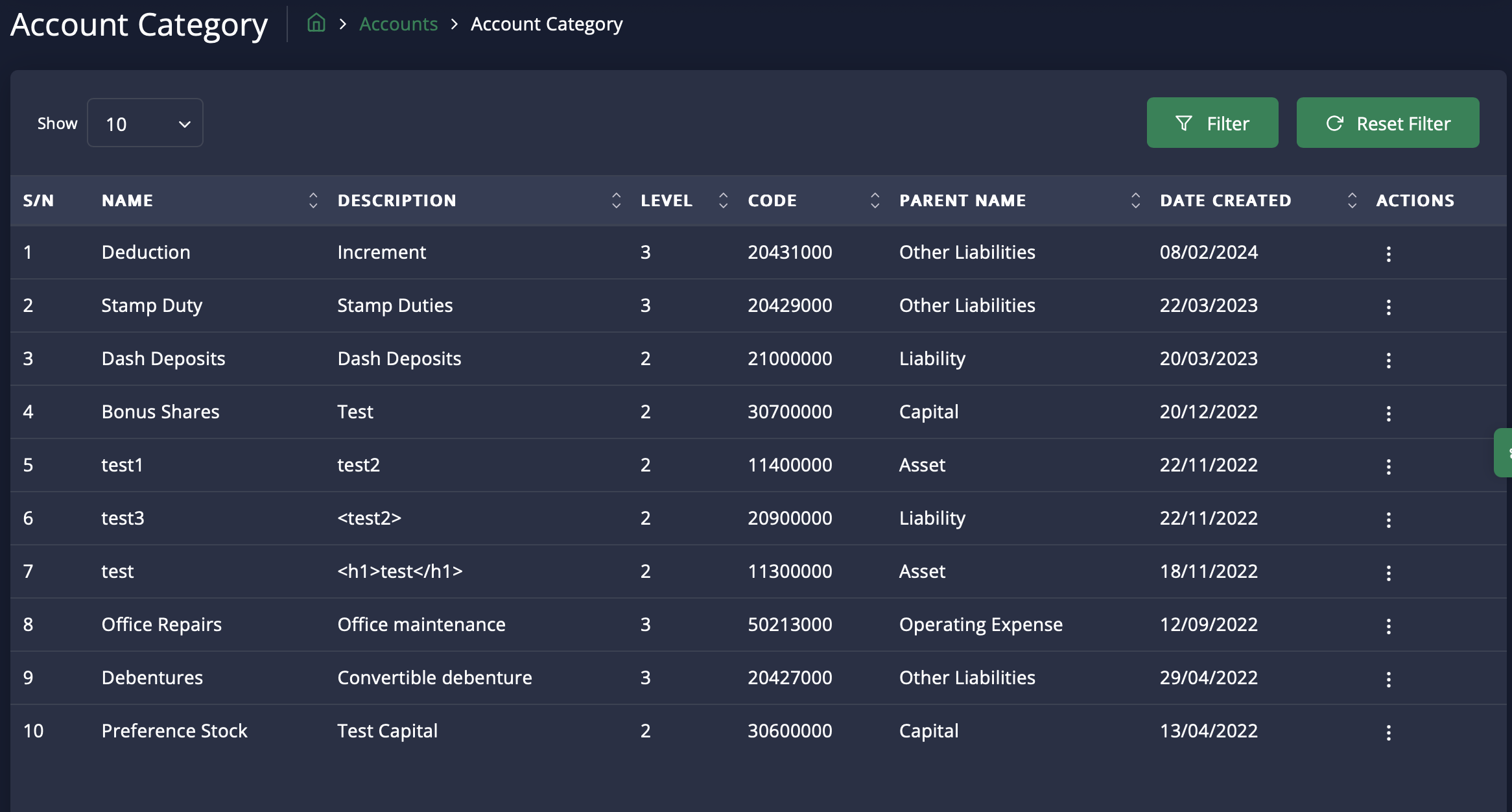Sort table by Name column
Screen dimensions: 1512x812
[x=313, y=200]
